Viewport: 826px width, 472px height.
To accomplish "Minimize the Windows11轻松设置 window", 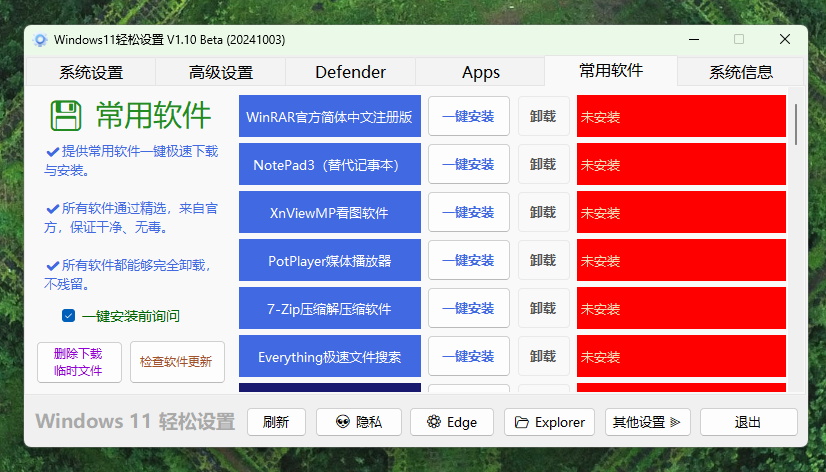I will tap(694, 40).
